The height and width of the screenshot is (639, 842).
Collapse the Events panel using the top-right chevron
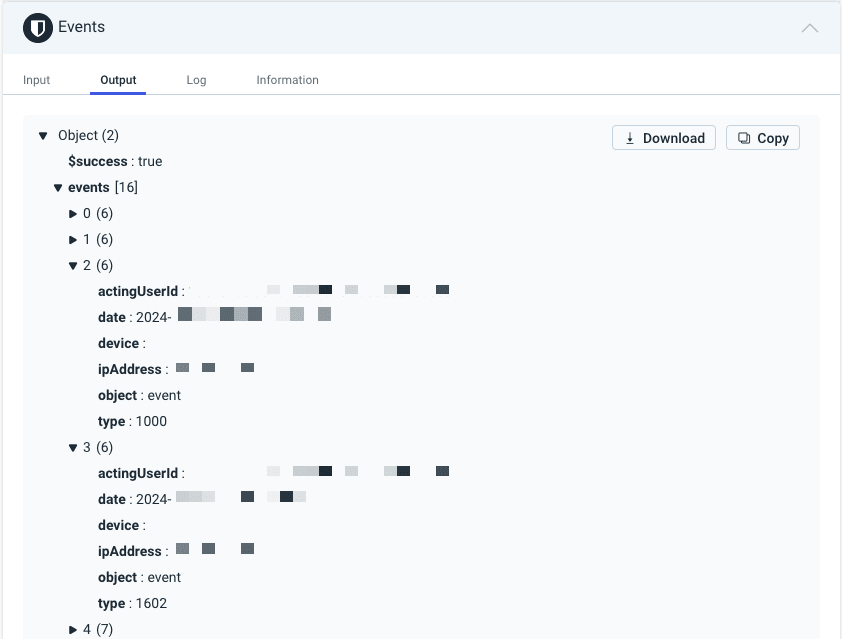809,28
